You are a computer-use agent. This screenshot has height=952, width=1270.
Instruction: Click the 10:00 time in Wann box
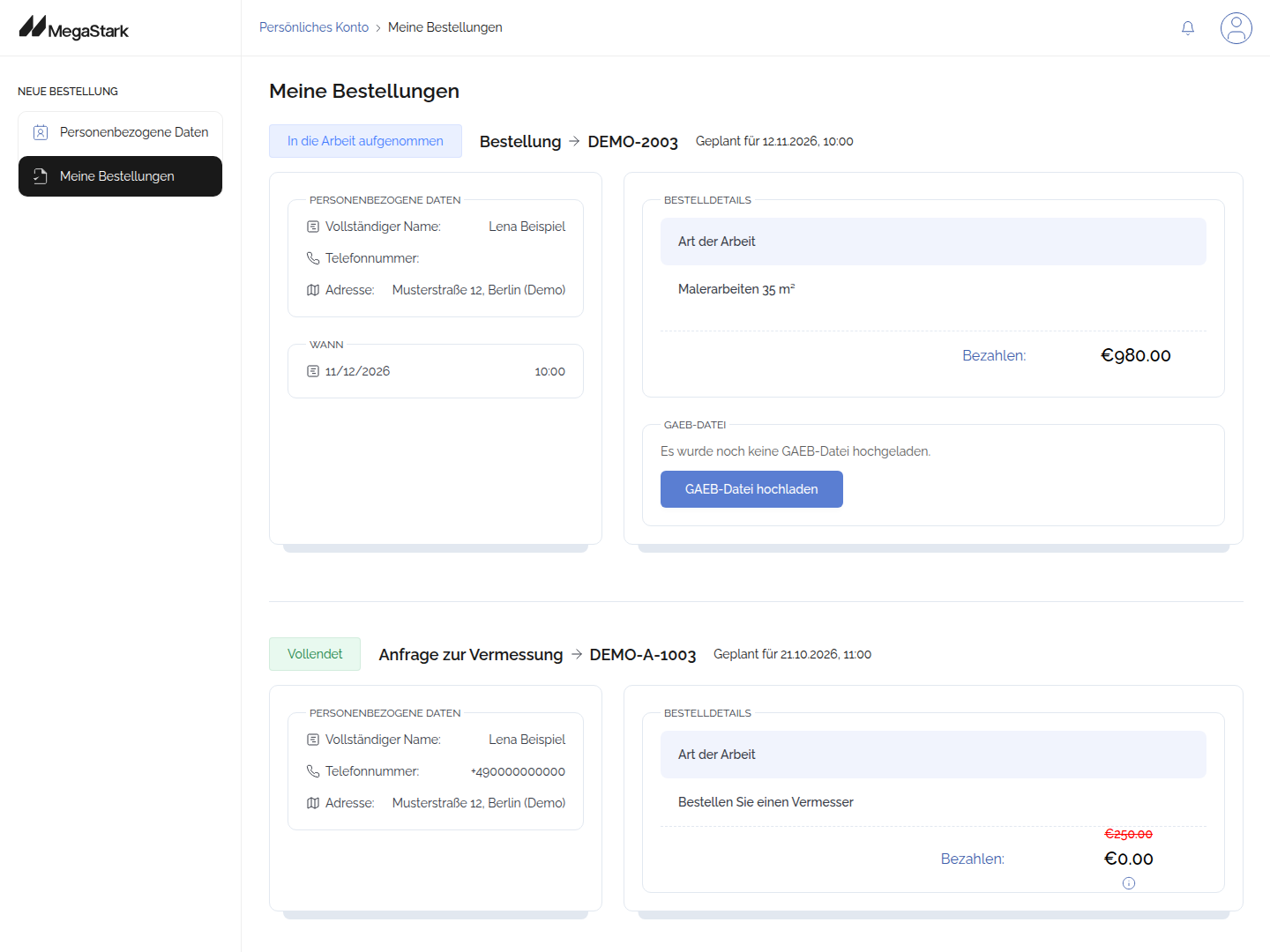(x=549, y=372)
